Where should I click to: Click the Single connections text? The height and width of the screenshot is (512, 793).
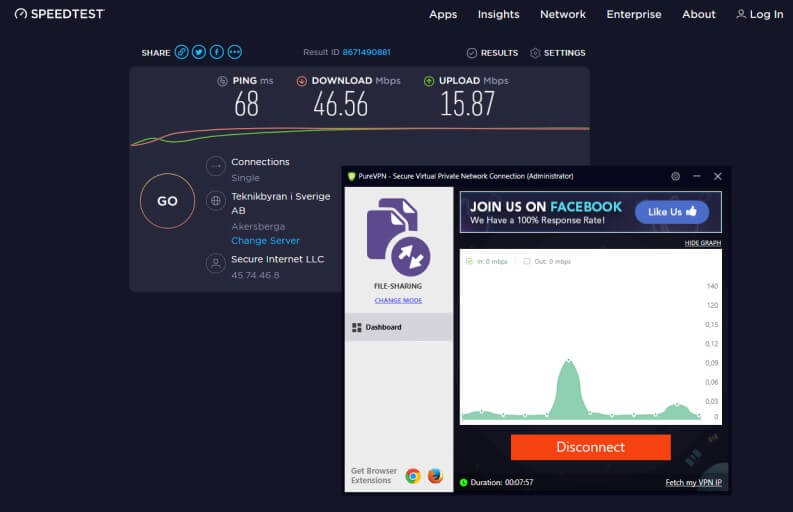(x=245, y=178)
